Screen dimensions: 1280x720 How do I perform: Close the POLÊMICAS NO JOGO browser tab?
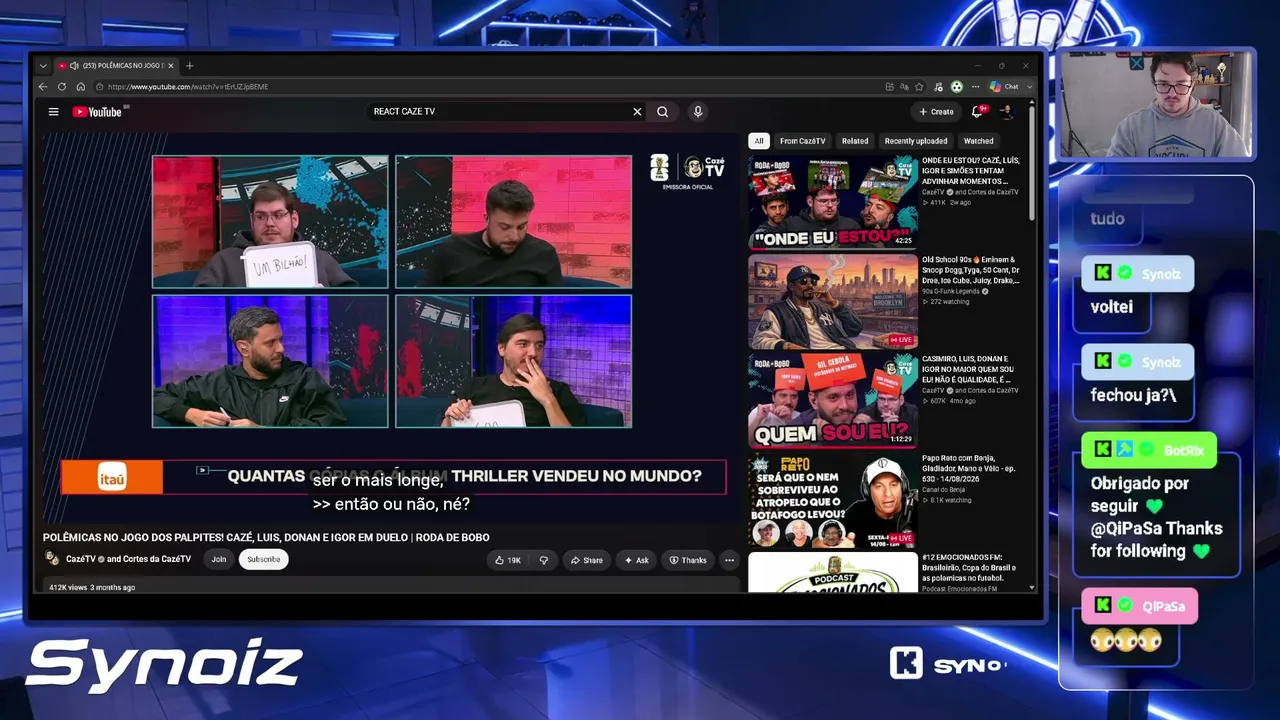pyautogui.click(x=171, y=66)
